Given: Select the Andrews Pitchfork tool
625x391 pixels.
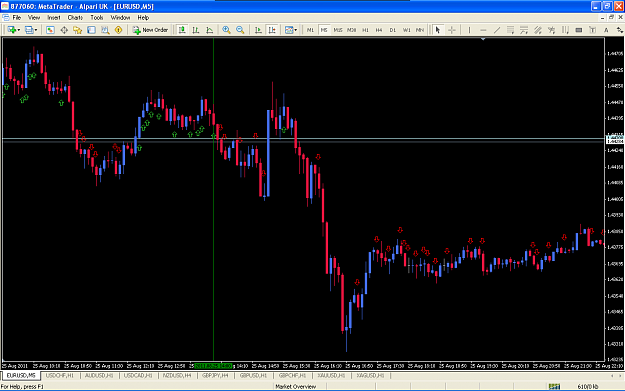Looking at the screenshot, I should pos(538,30).
